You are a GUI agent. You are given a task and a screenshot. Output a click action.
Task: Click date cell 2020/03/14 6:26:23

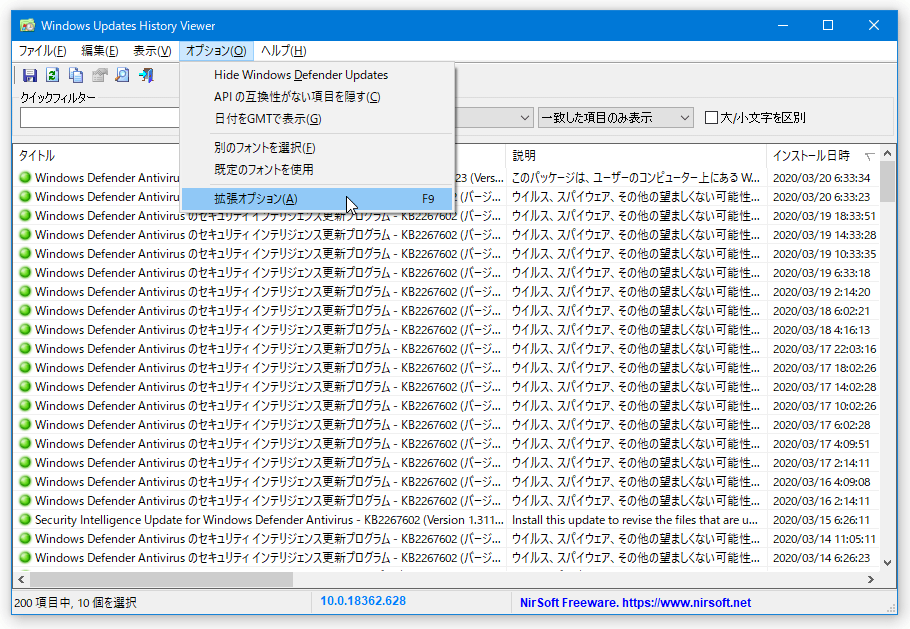point(821,558)
